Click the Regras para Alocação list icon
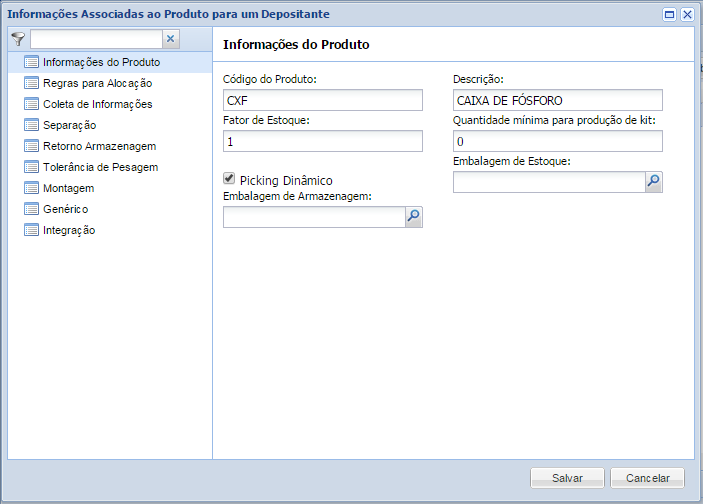This screenshot has height=504, width=703. coord(31,83)
